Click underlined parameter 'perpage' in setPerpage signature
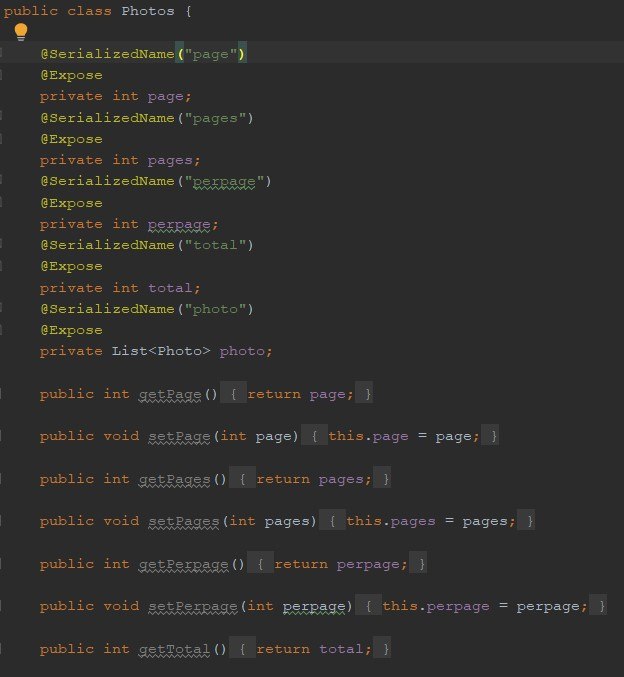Image resolution: width=624 pixels, height=677 pixels. click(314, 606)
